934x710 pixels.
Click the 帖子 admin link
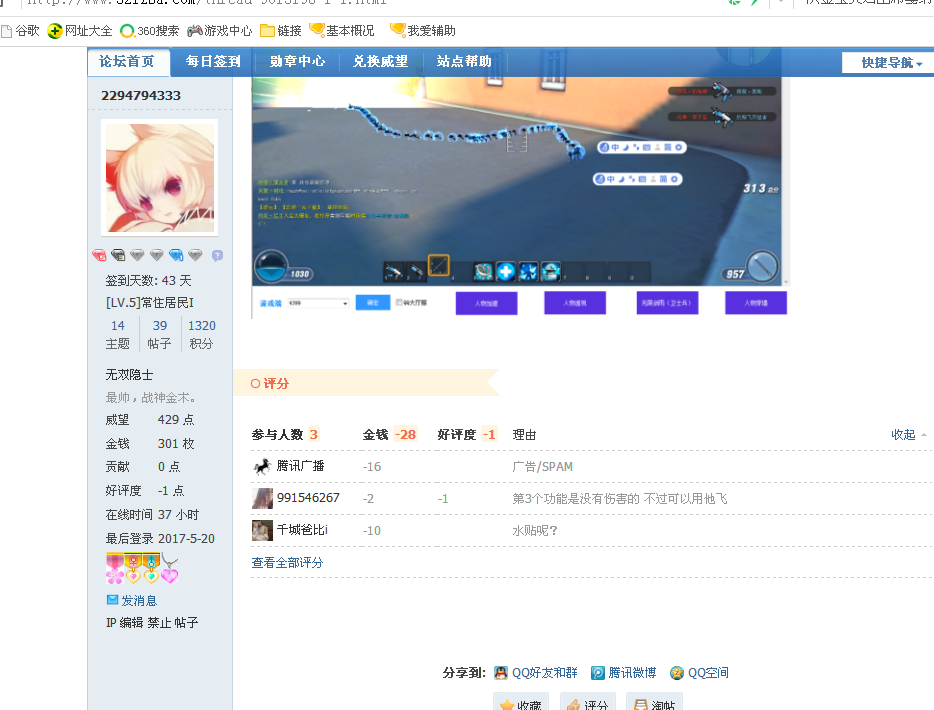tap(186, 623)
